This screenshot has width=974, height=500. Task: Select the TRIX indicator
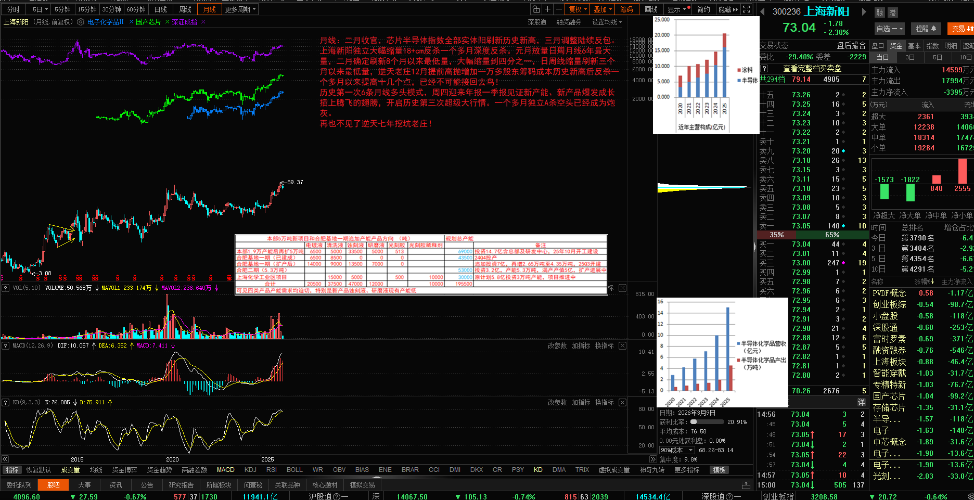tap(582, 470)
